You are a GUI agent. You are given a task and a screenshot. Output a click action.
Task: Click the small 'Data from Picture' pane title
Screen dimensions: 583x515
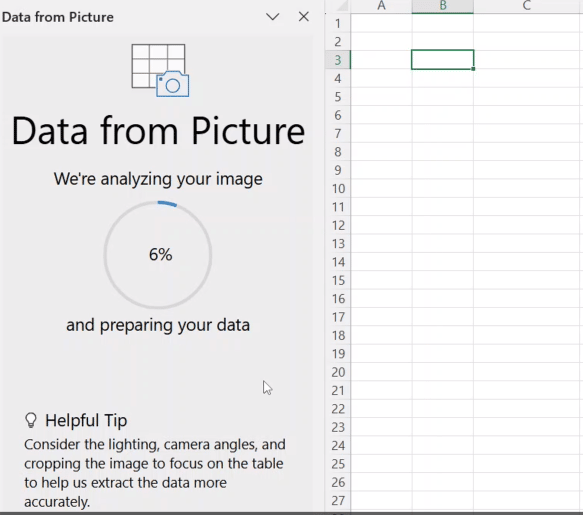(x=58, y=17)
